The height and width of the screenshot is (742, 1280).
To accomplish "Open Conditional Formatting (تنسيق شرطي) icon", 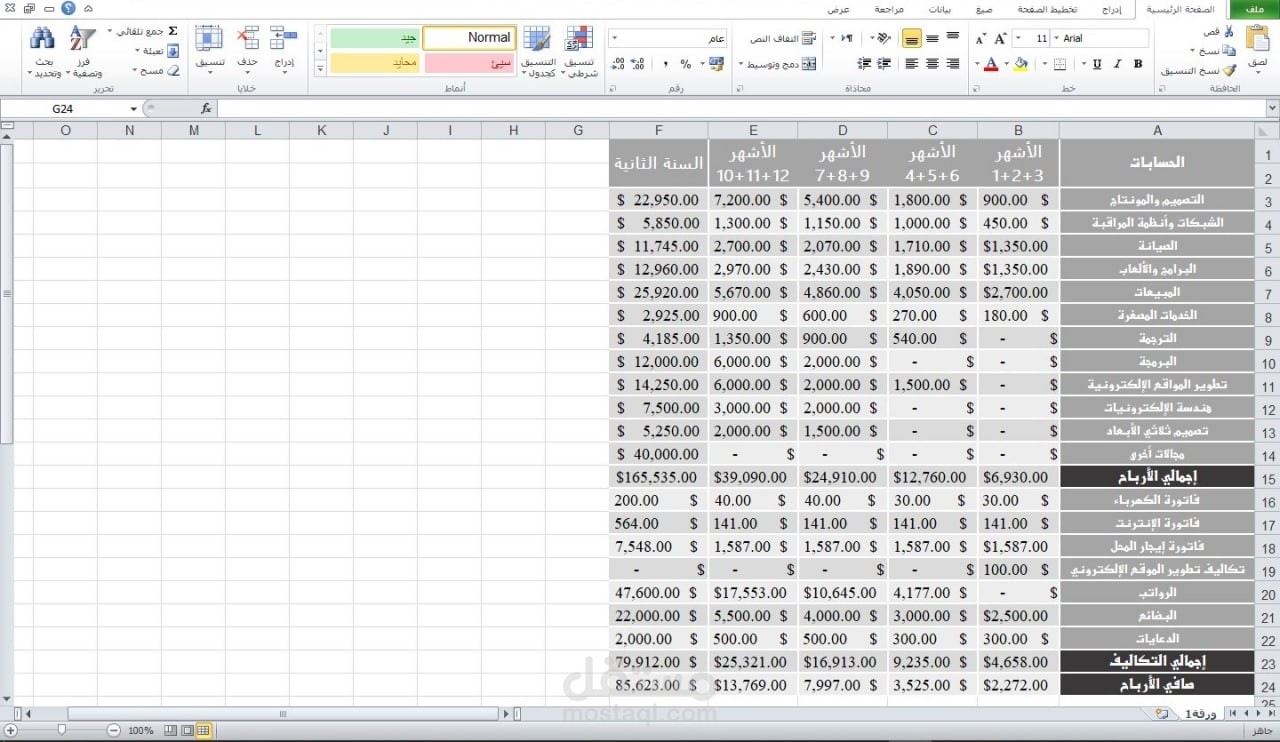I will point(578,40).
